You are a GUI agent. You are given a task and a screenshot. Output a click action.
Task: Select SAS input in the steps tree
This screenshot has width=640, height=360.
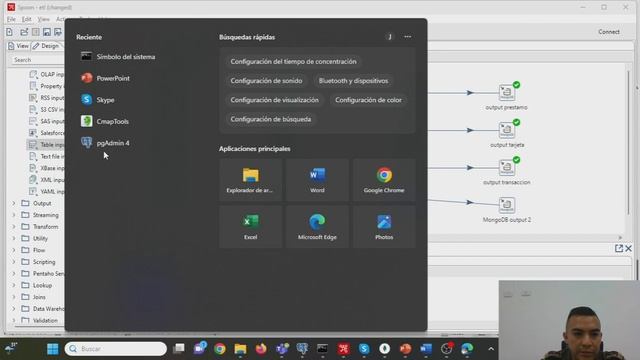coord(46,121)
